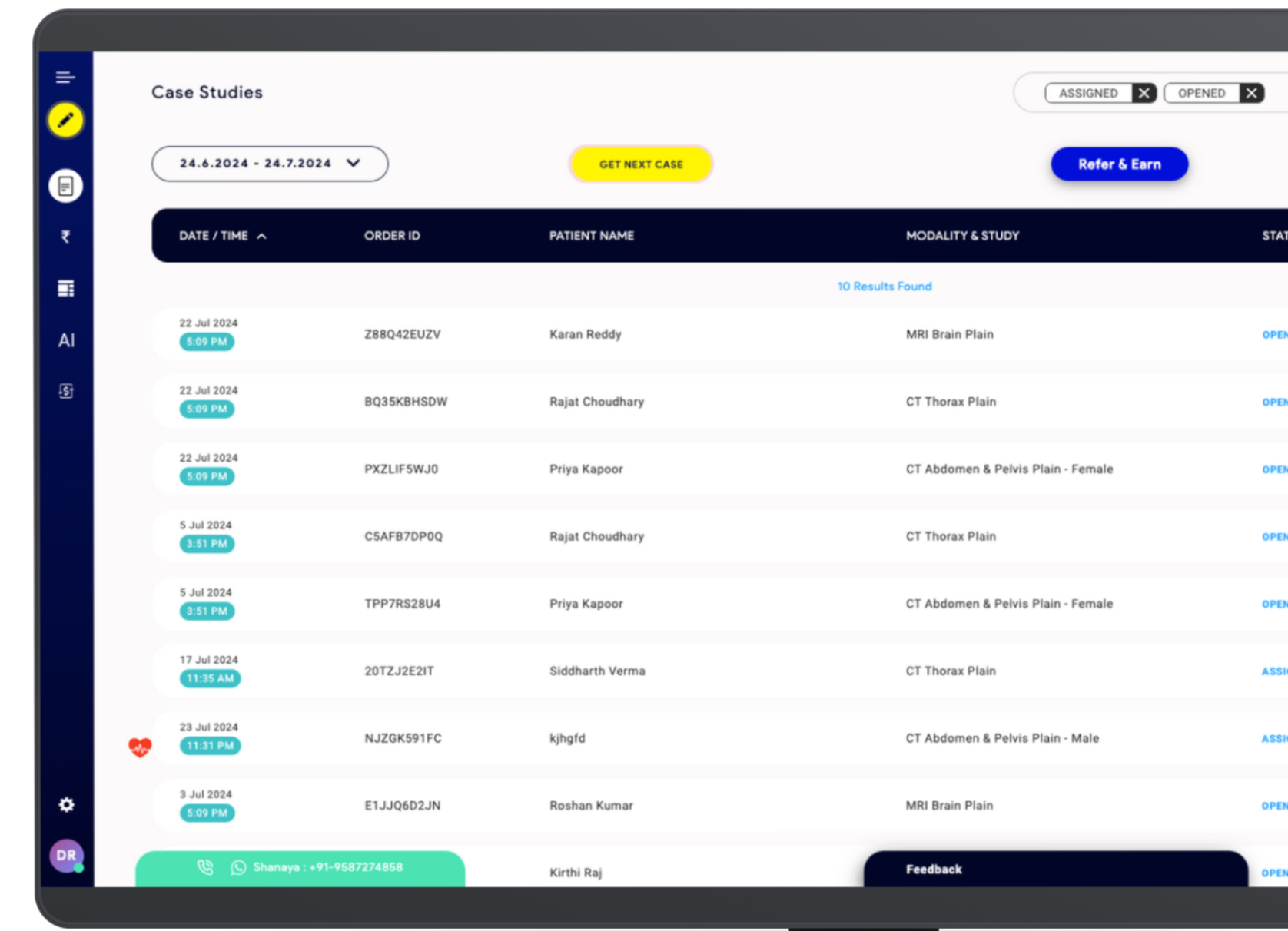Open the reports document icon in sidebar

[x=65, y=186]
